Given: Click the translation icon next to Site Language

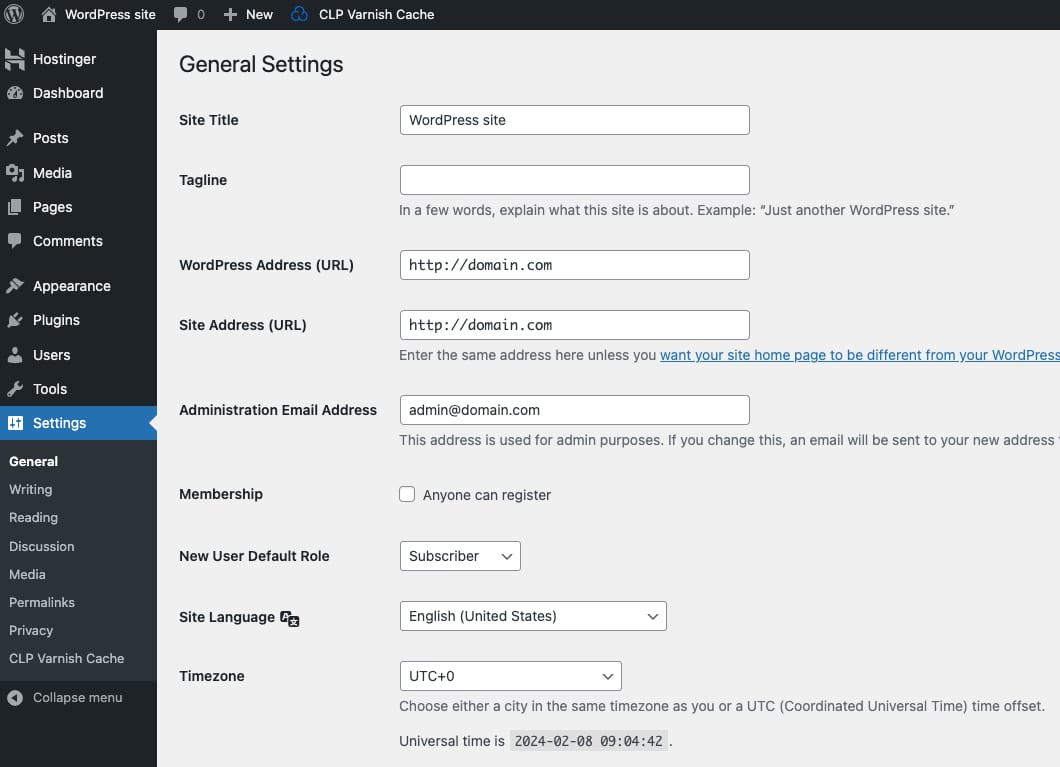Looking at the screenshot, I should click(x=290, y=620).
